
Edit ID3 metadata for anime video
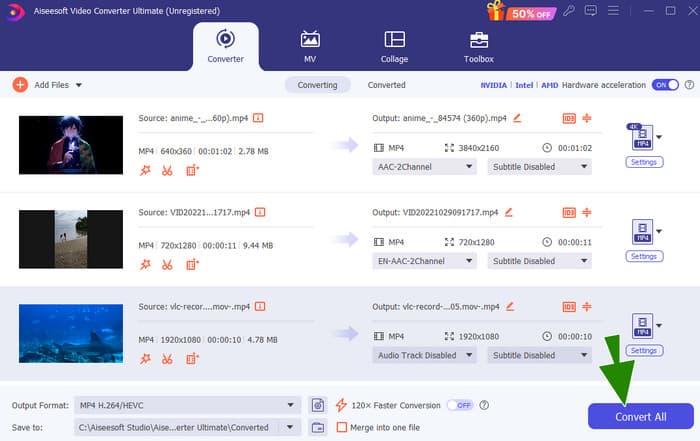[x=569, y=118]
